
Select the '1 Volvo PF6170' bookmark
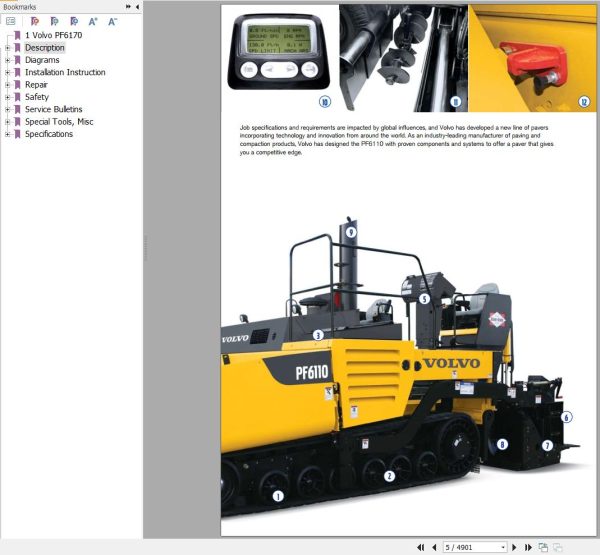(x=53, y=35)
